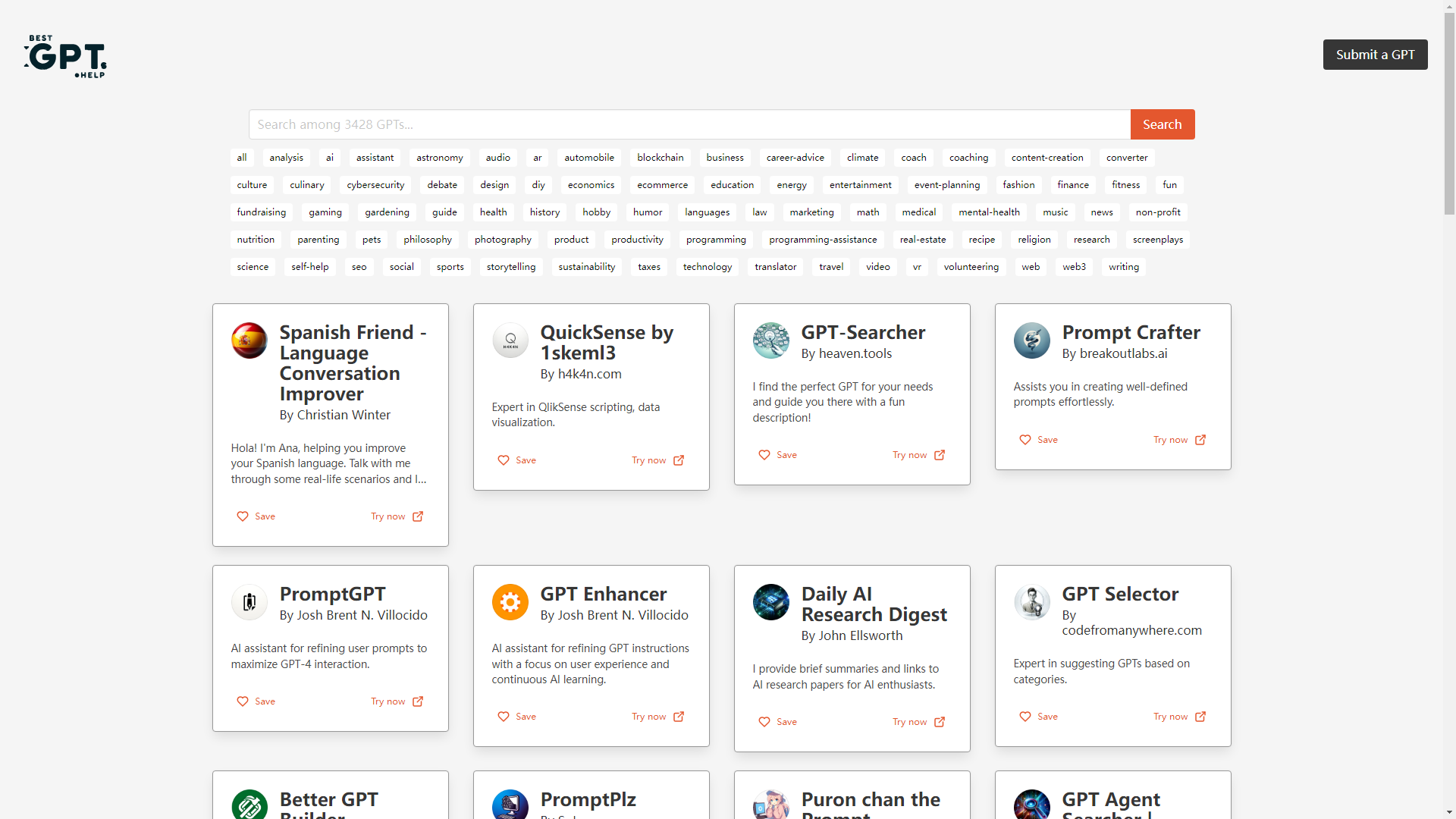Image resolution: width=1456 pixels, height=819 pixels.
Task: Click the page vertical scrollbar thumb
Action: 1449,114
